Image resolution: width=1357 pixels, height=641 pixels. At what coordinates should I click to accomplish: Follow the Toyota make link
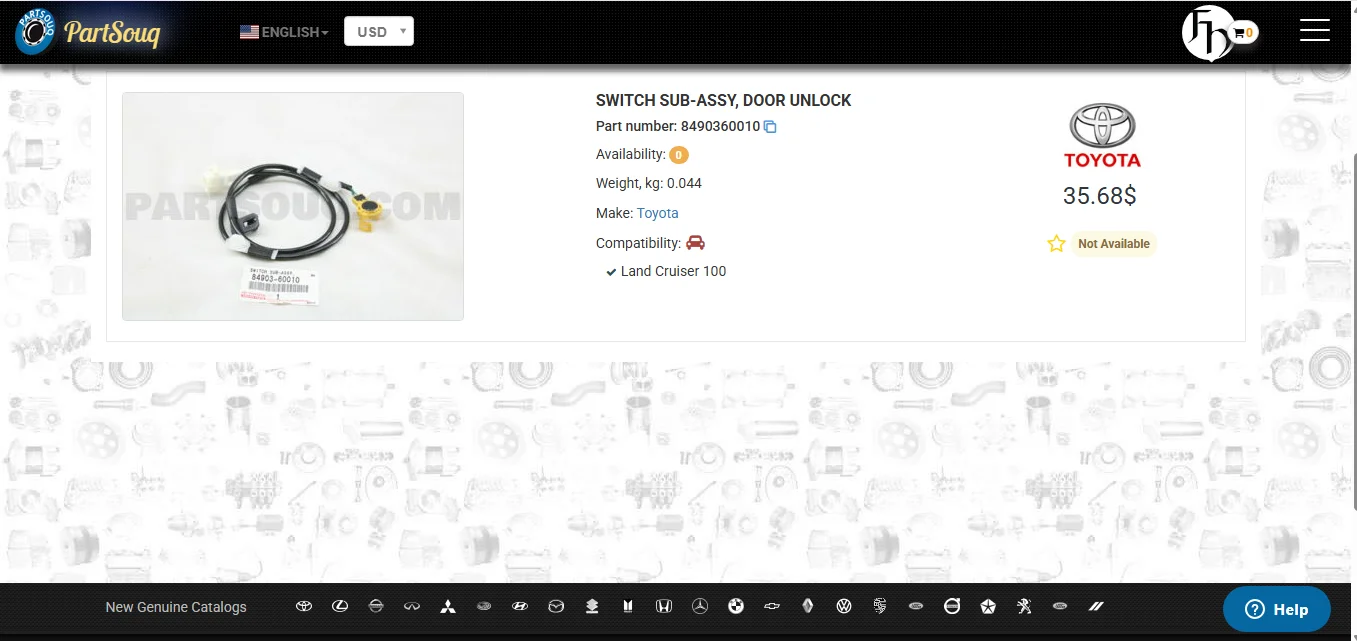pyautogui.click(x=657, y=213)
